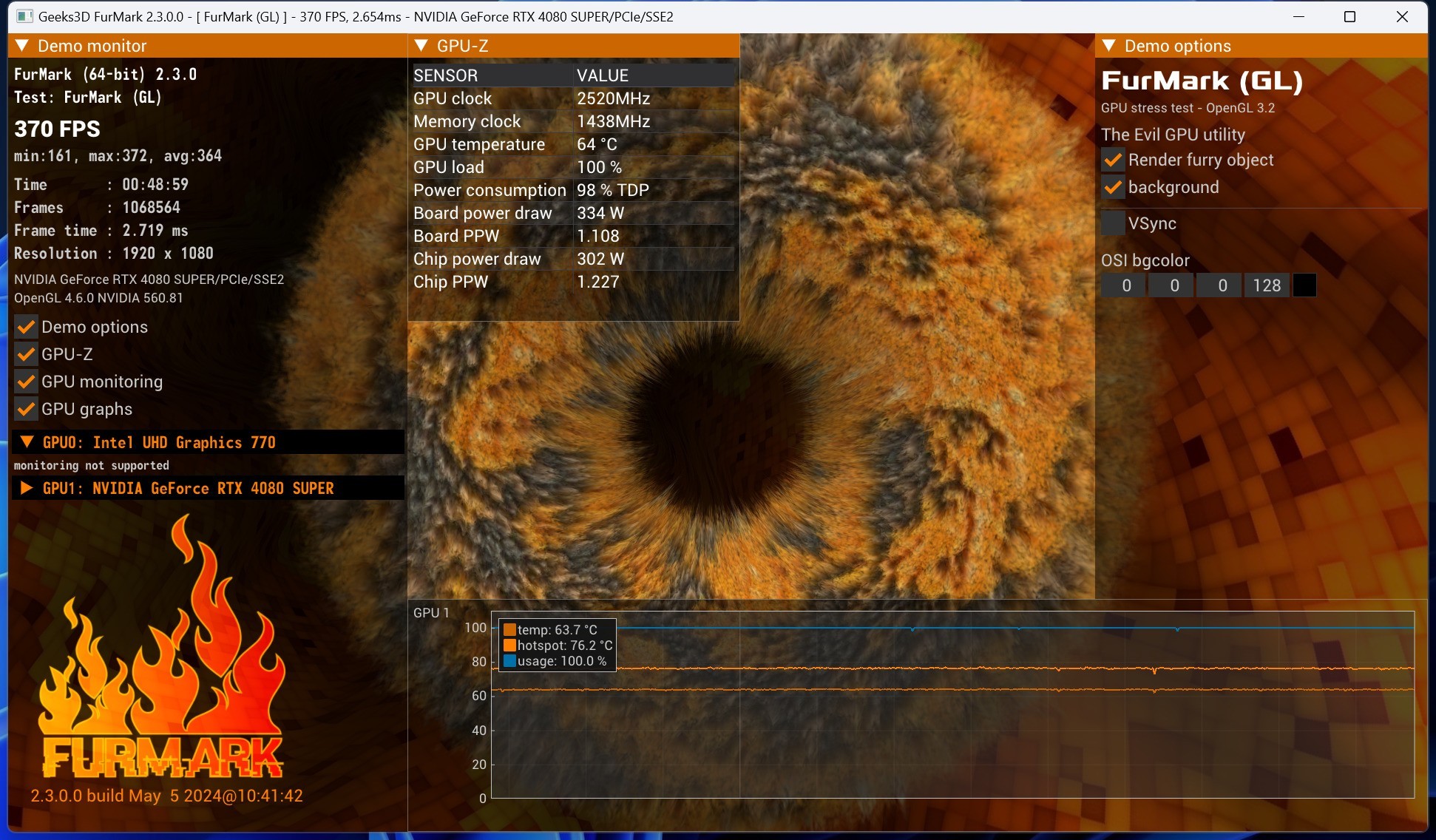Click the OSI bgcolor black color swatch
This screenshot has height=840, width=1436.
[1304, 285]
